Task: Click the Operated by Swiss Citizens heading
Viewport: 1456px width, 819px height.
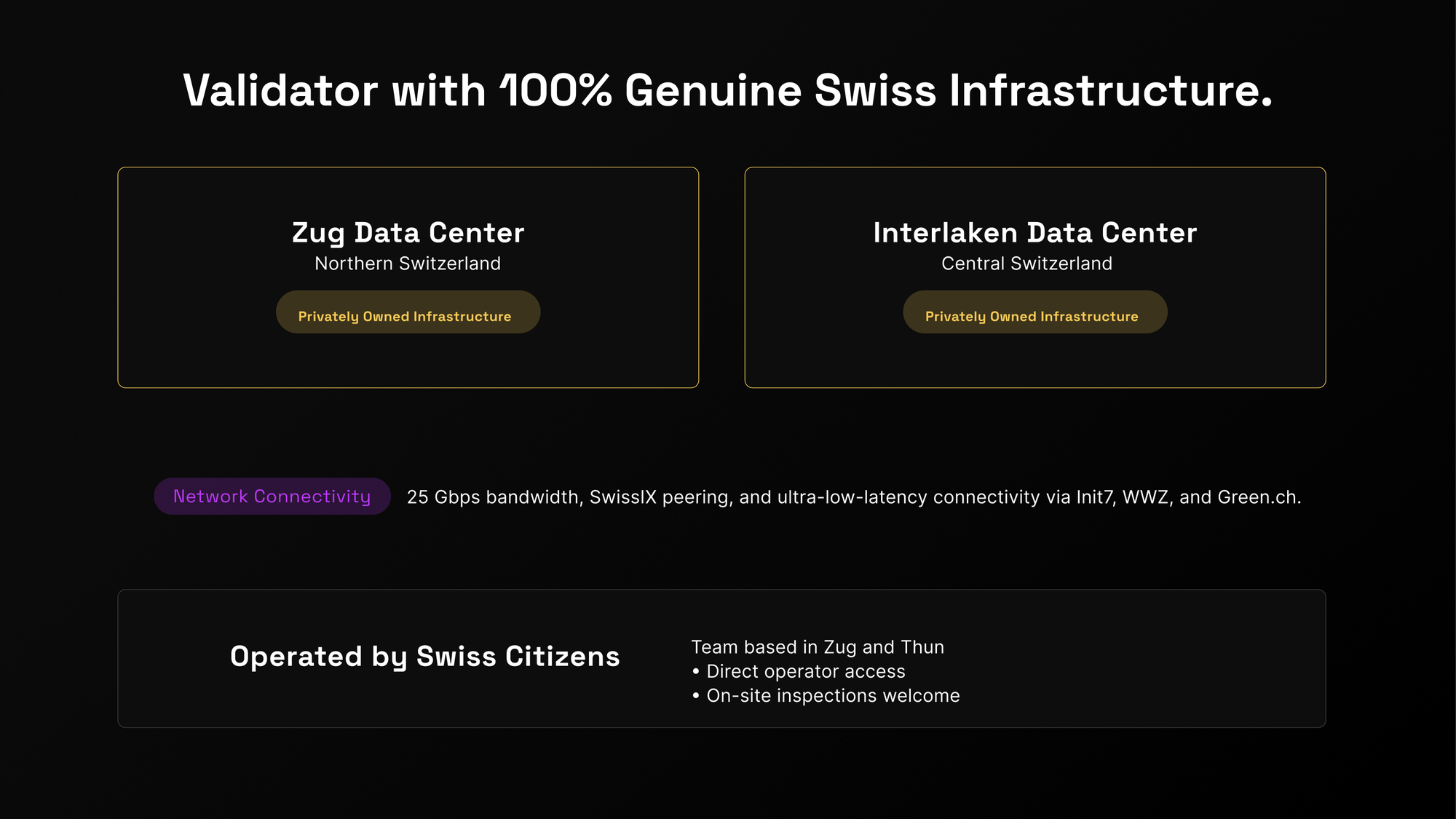Action: (x=425, y=656)
